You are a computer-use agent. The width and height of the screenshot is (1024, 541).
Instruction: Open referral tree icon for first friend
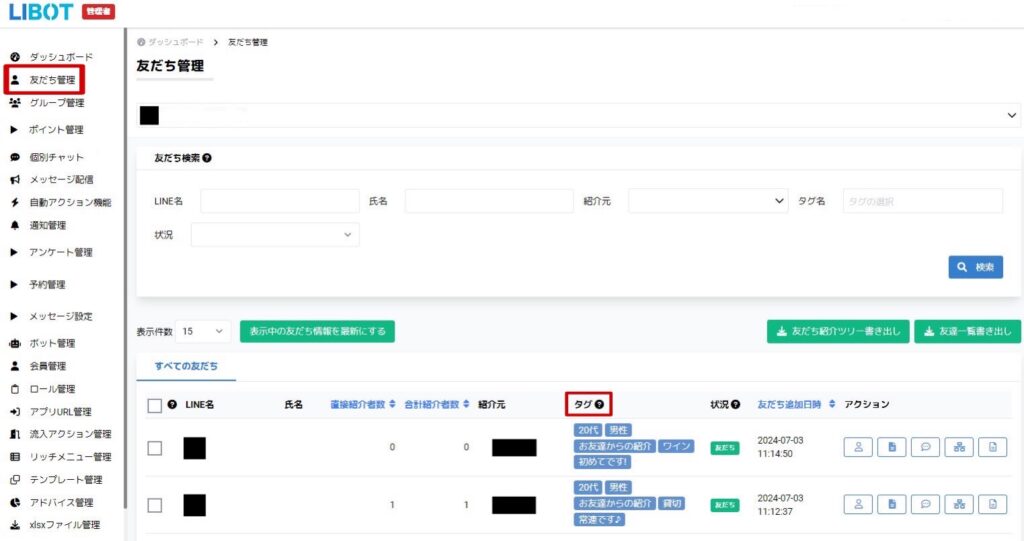click(959, 448)
